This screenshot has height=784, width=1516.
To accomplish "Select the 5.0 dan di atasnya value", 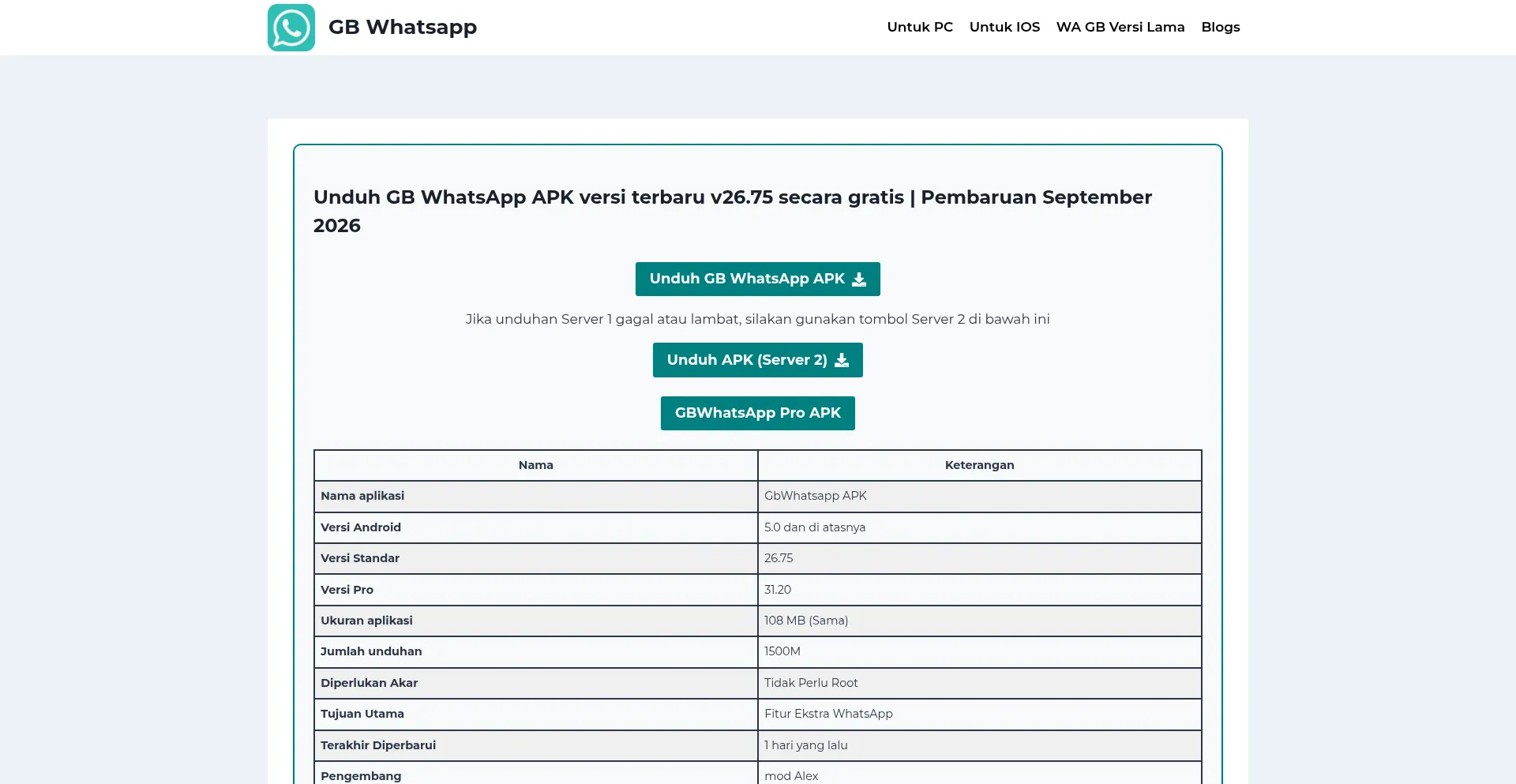I will (x=815, y=527).
